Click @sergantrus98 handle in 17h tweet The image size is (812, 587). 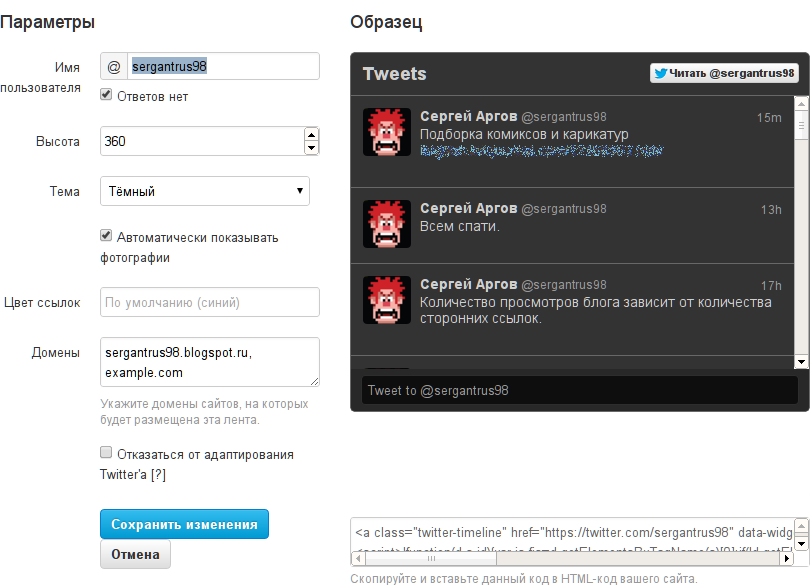pyautogui.click(x=564, y=285)
